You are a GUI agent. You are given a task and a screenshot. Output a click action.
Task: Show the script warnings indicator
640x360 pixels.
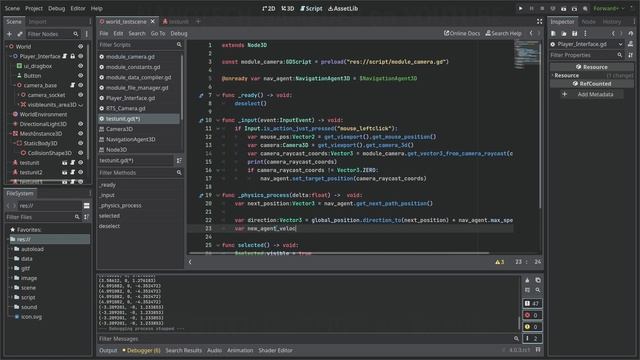(500, 262)
